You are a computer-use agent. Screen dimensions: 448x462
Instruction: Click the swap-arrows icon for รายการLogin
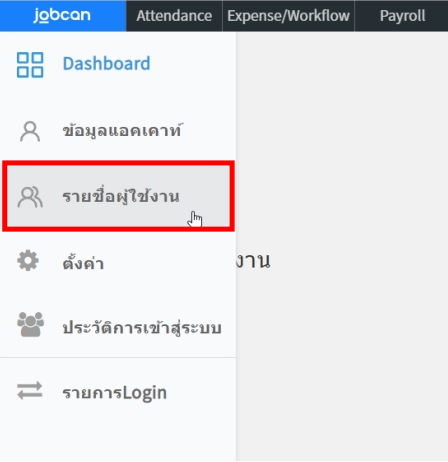pyautogui.click(x=30, y=390)
